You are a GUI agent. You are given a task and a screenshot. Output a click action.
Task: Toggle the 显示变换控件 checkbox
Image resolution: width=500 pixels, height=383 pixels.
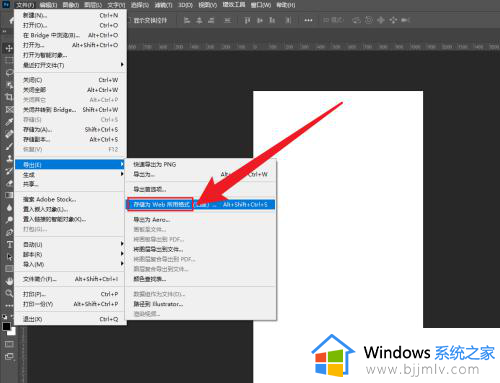pos(130,21)
